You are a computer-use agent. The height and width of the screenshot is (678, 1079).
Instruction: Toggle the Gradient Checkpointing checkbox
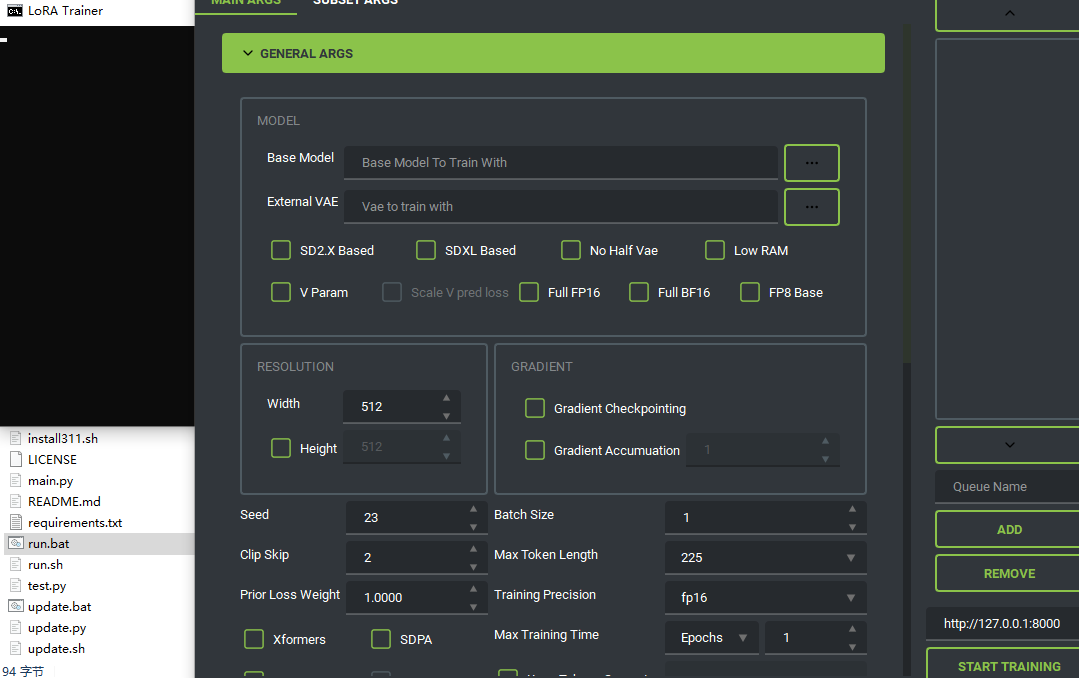(535, 408)
